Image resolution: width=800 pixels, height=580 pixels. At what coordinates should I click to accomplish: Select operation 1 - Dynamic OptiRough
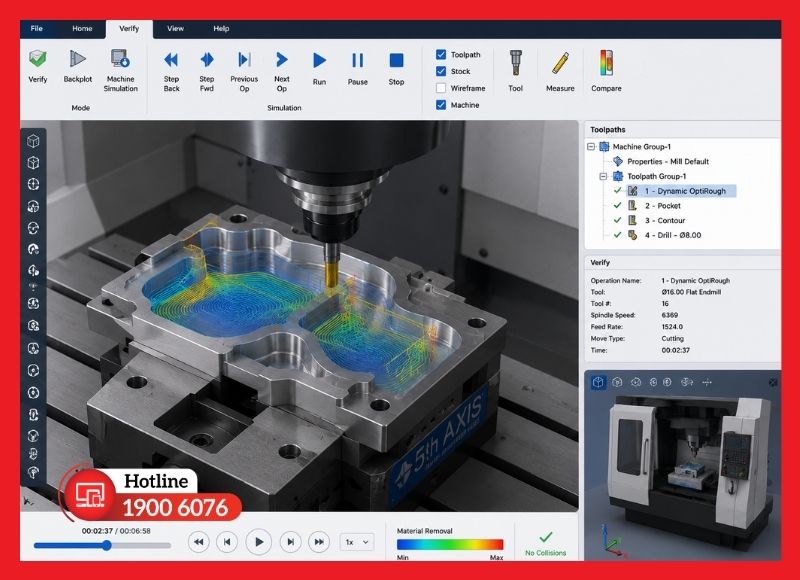tap(681, 191)
